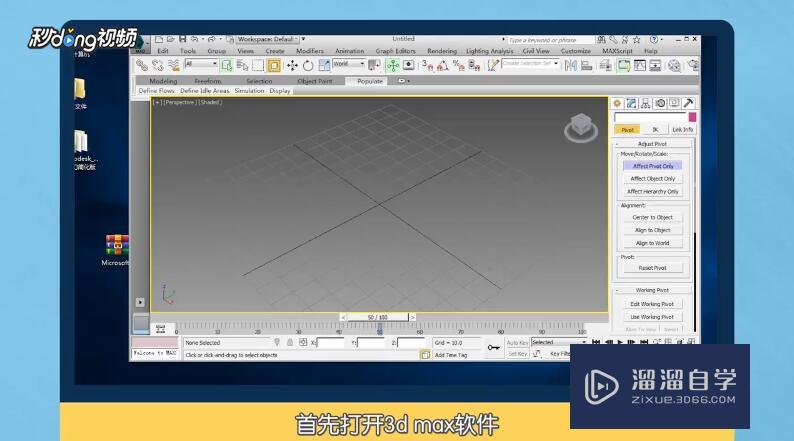Click the ViewCube in viewport
This screenshot has height=441, width=794.
[581, 126]
